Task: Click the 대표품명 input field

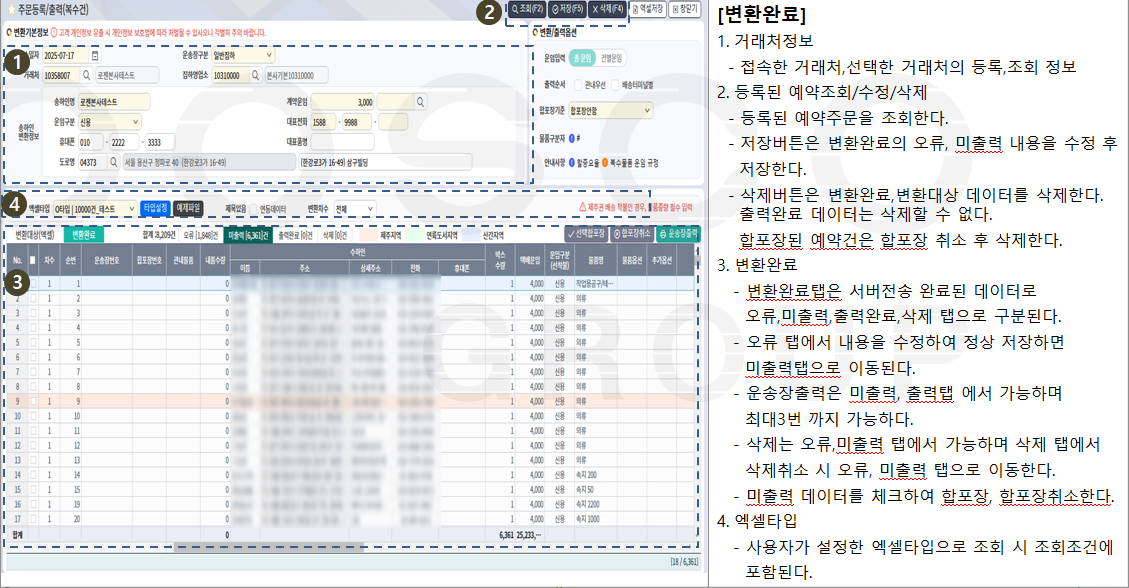Action: (x=342, y=142)
